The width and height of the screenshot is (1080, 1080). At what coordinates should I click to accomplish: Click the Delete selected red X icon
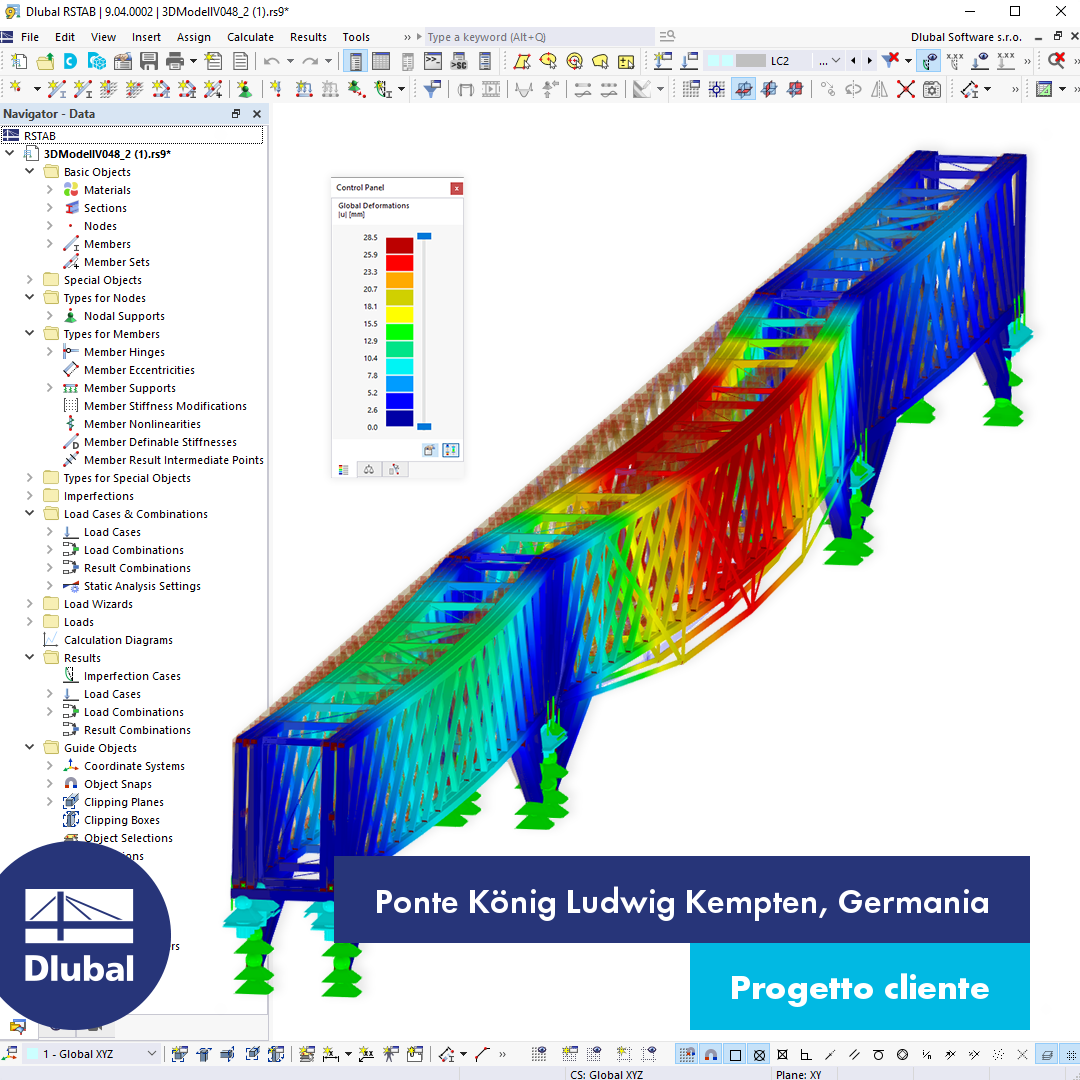(x=906, y=89)
